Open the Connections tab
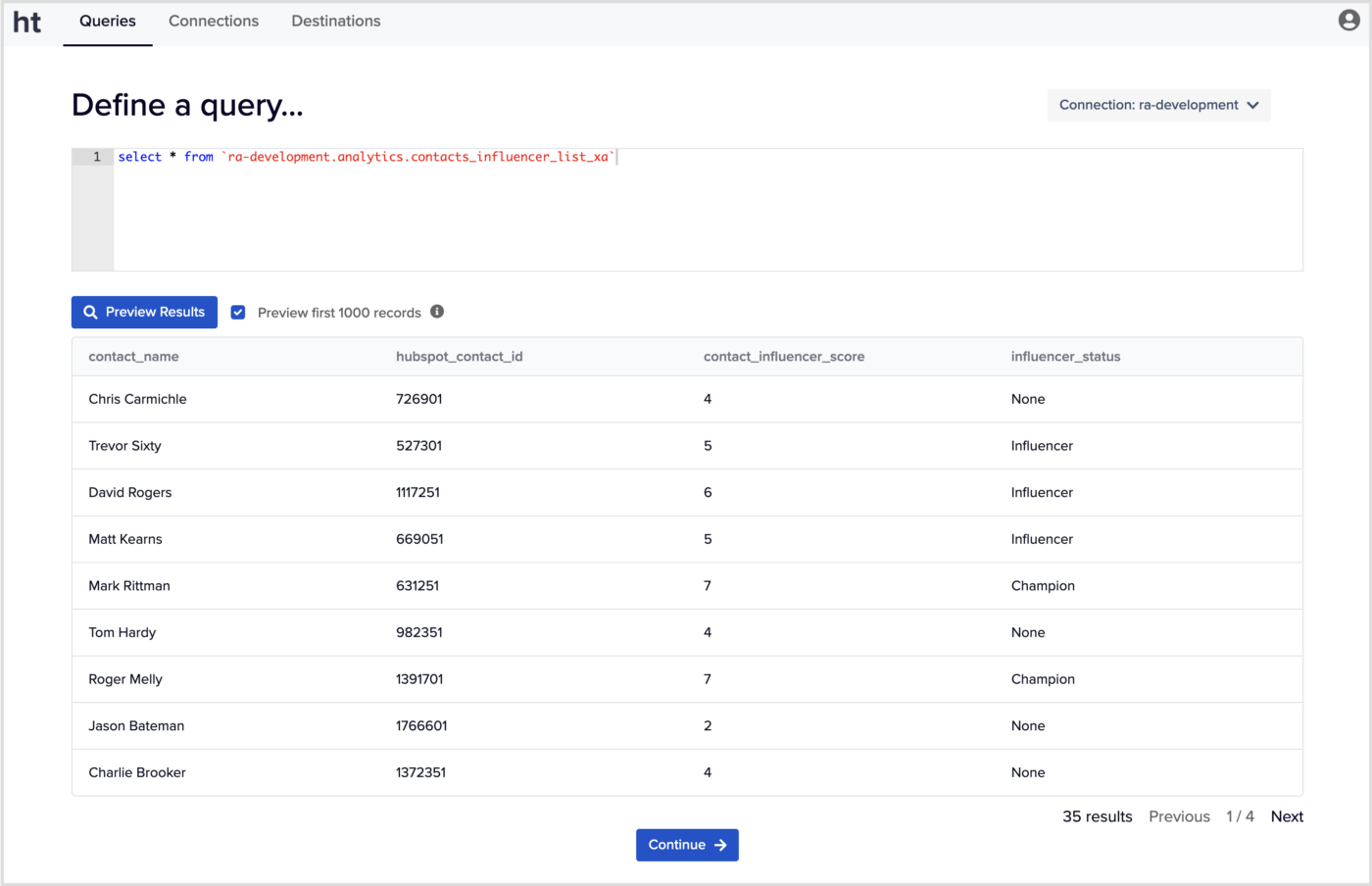1372x886 pixels. (x=214, y=22)
